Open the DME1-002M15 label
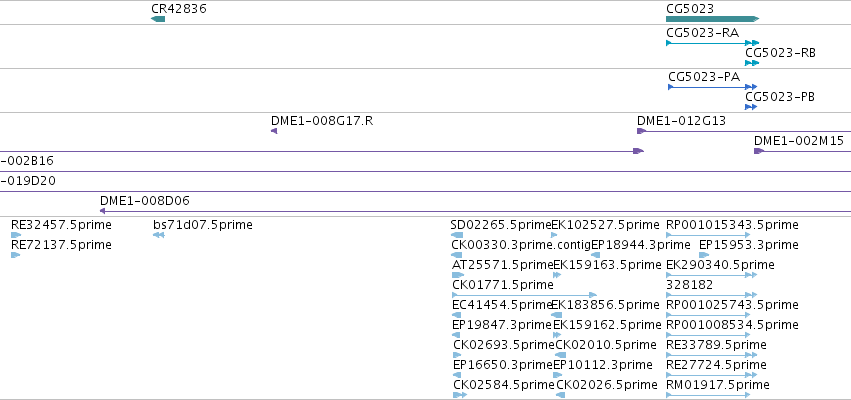Image resolution: width=851 pixels, height=400 pixels. (799, 141)
